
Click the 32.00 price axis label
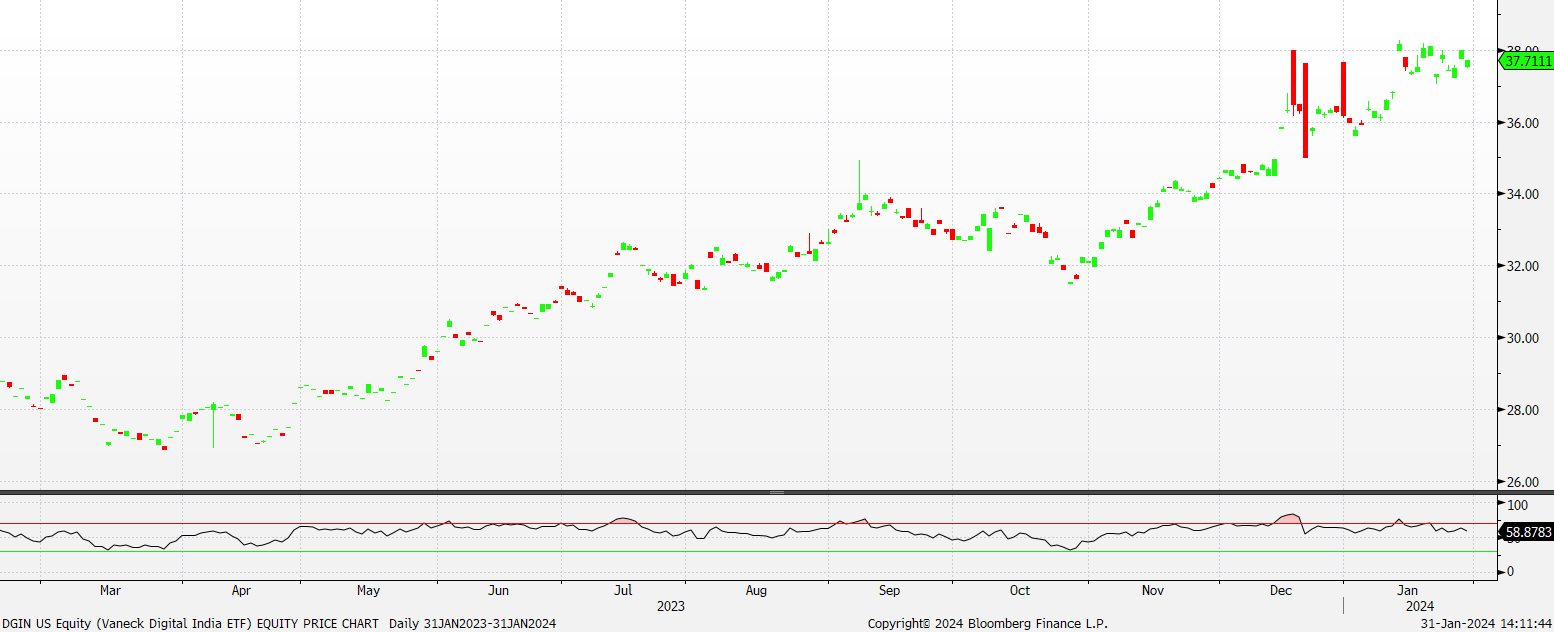(x=1522, y=266)
